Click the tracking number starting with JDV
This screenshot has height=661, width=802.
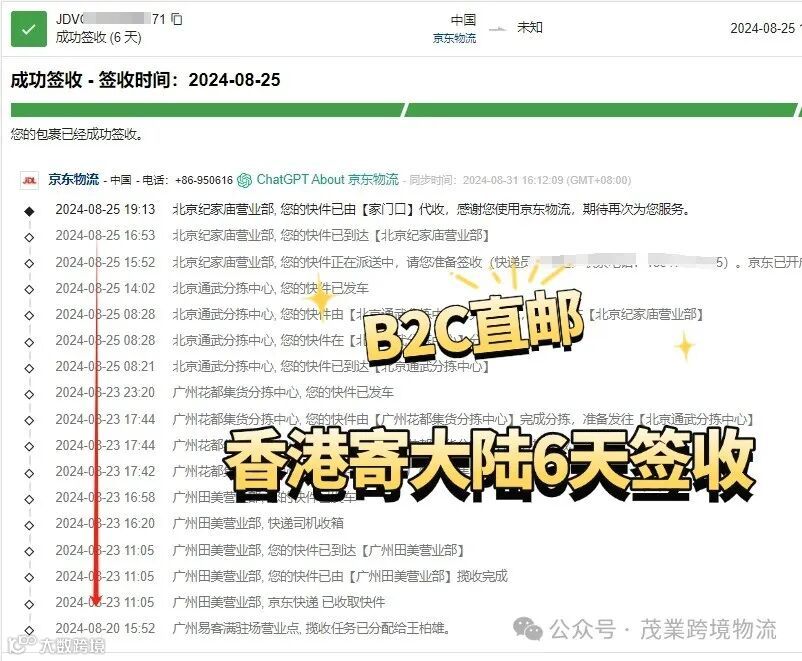click(x=111, y=19)
